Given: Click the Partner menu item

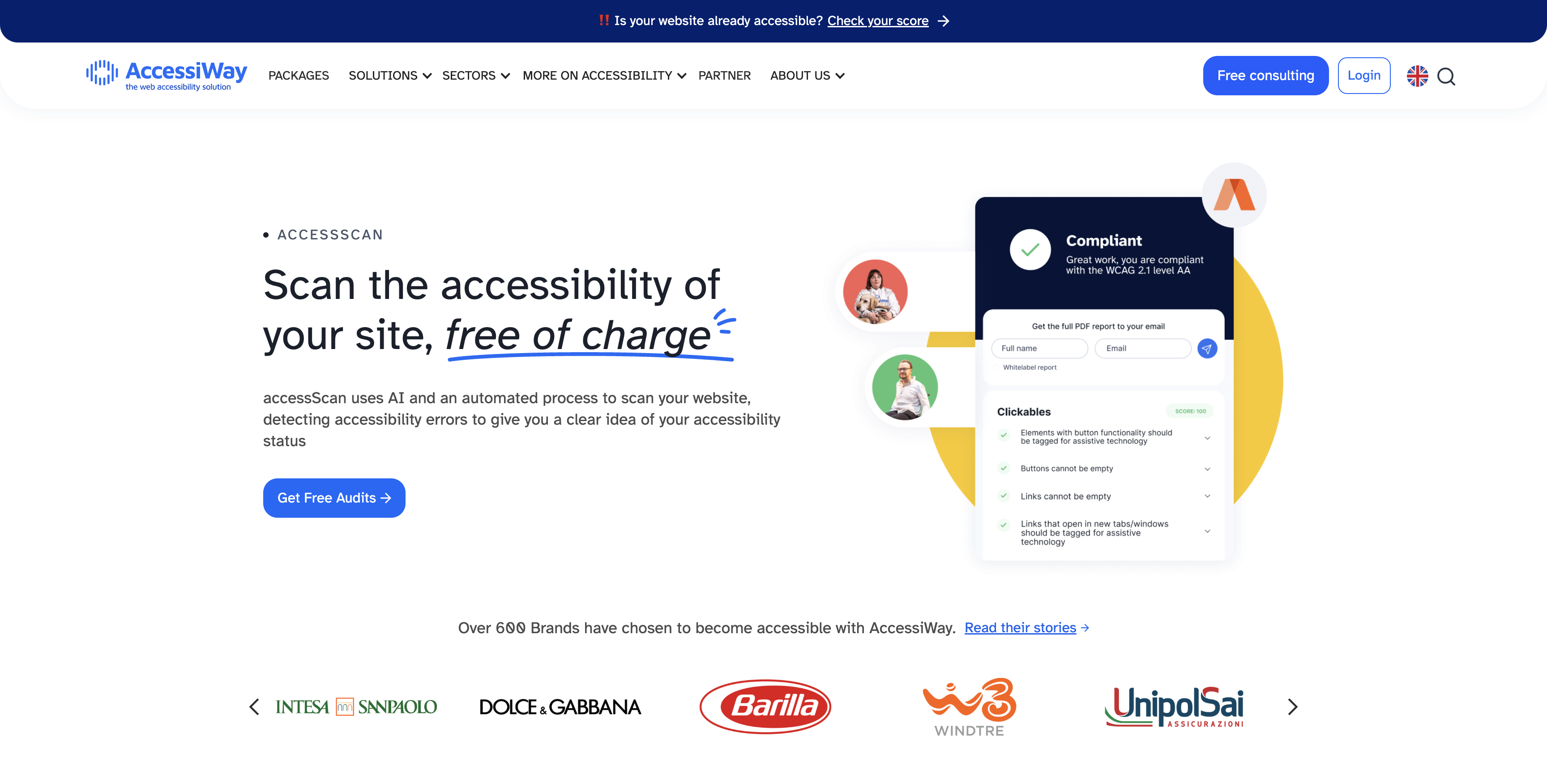Looking at the screenshot, I should tap(723, 75).
